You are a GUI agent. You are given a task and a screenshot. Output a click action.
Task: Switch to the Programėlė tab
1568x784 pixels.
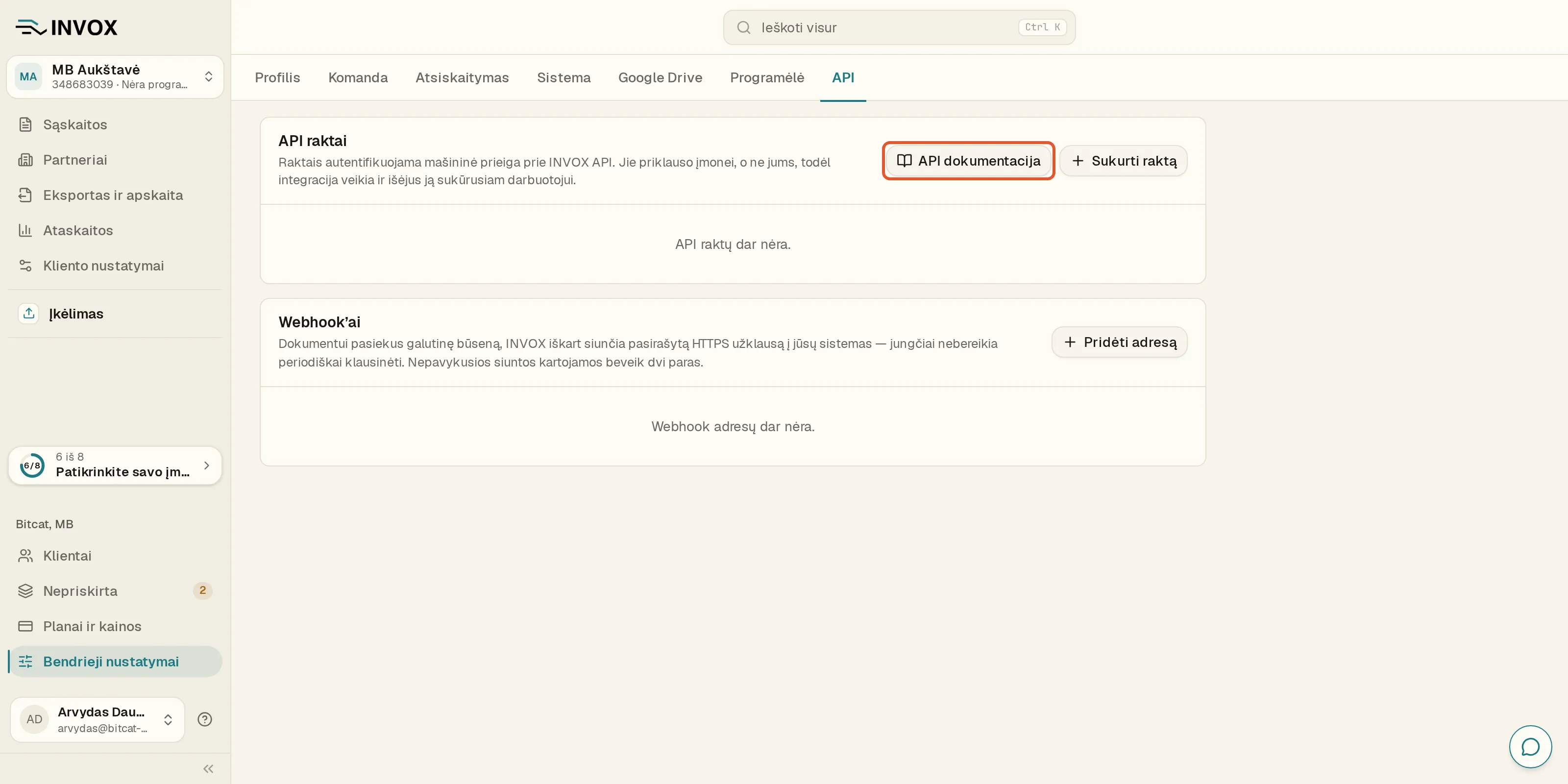pos(767,78)
